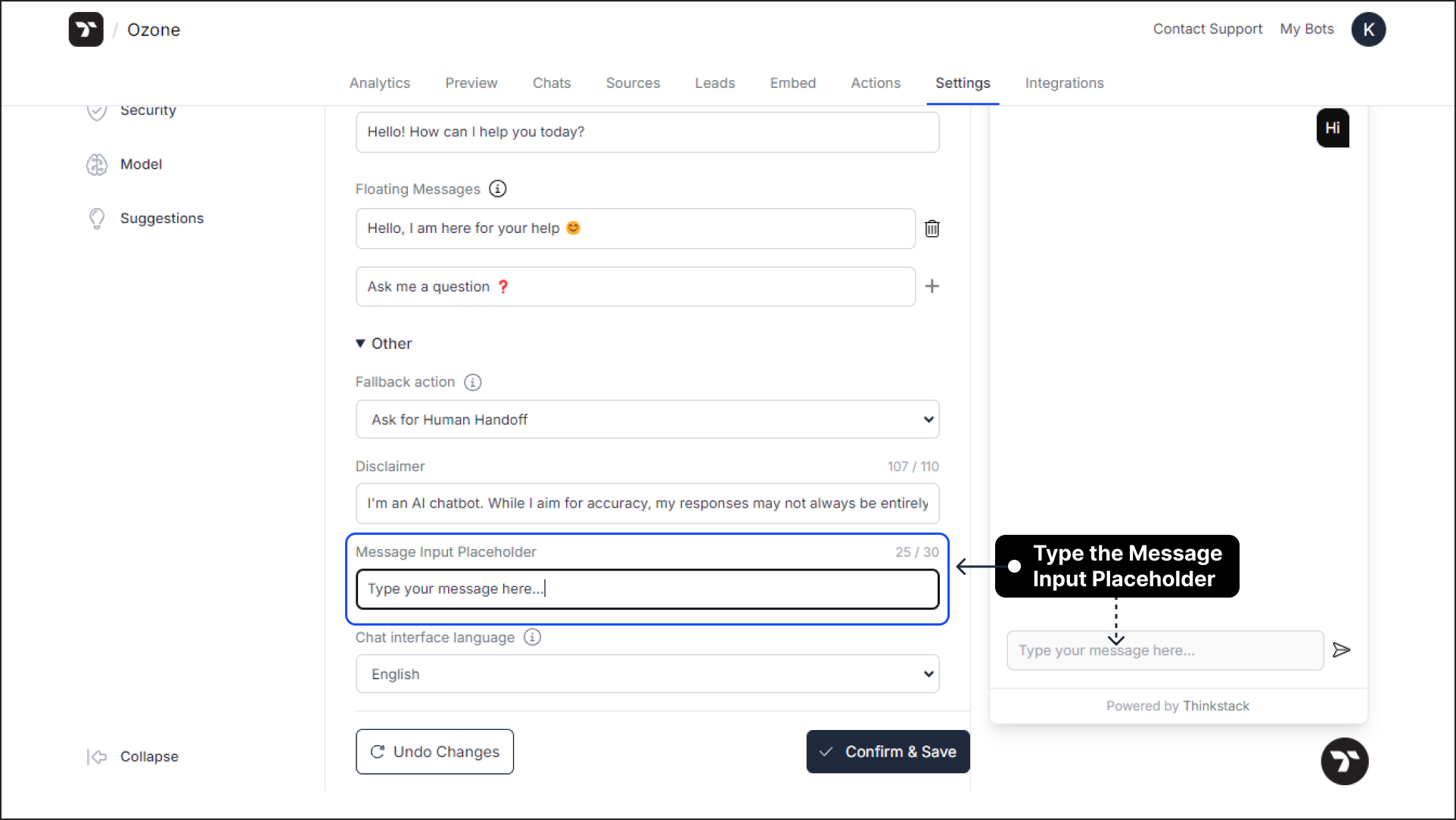Switch to the Integrations tab
The height and width of the screenshot is (820, 1456).
pyautogui.click(x=1064, y=83)
